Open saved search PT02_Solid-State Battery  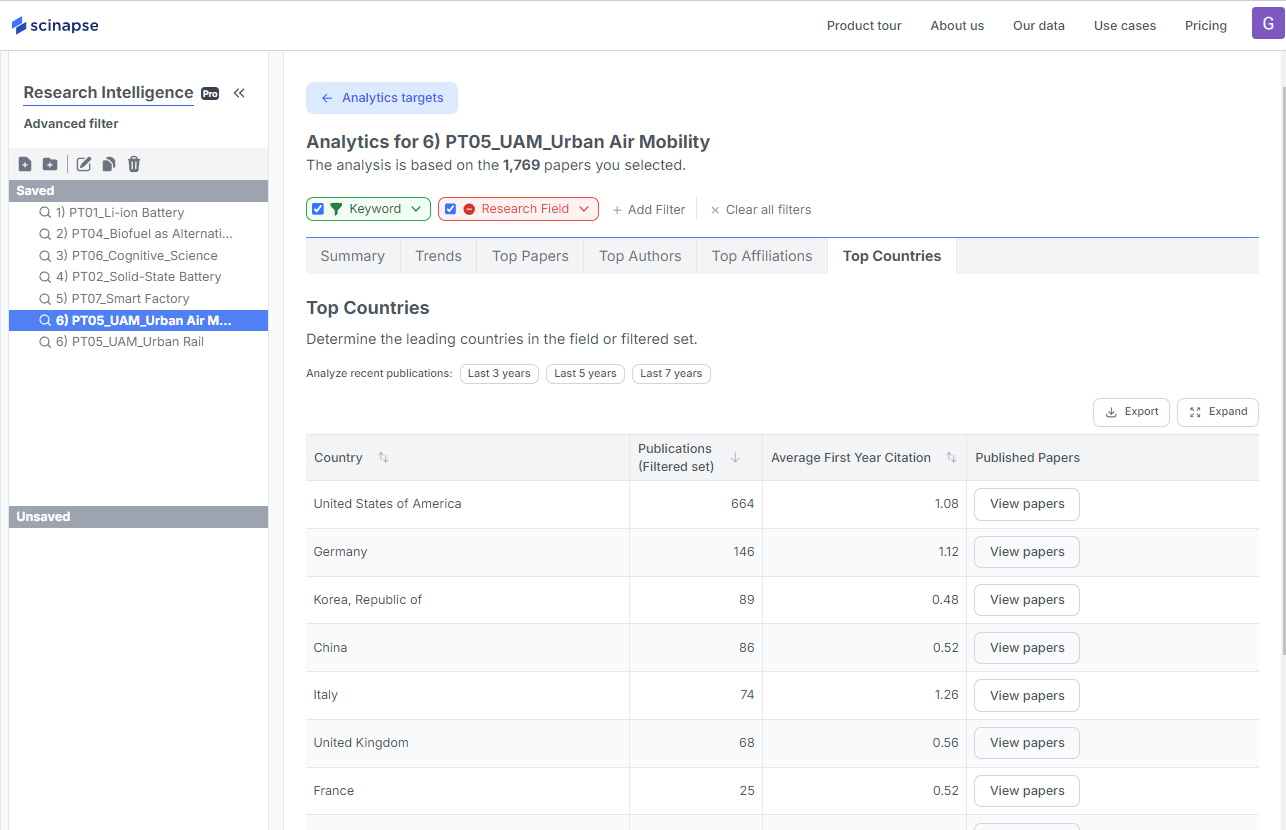click(138, 277)
